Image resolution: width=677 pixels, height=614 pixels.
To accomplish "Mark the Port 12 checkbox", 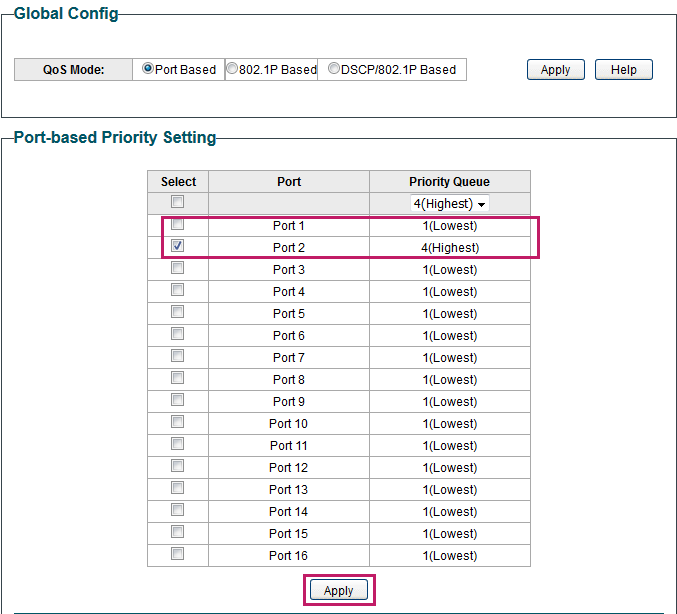I will pyautogui.click(x=178, y=466).
